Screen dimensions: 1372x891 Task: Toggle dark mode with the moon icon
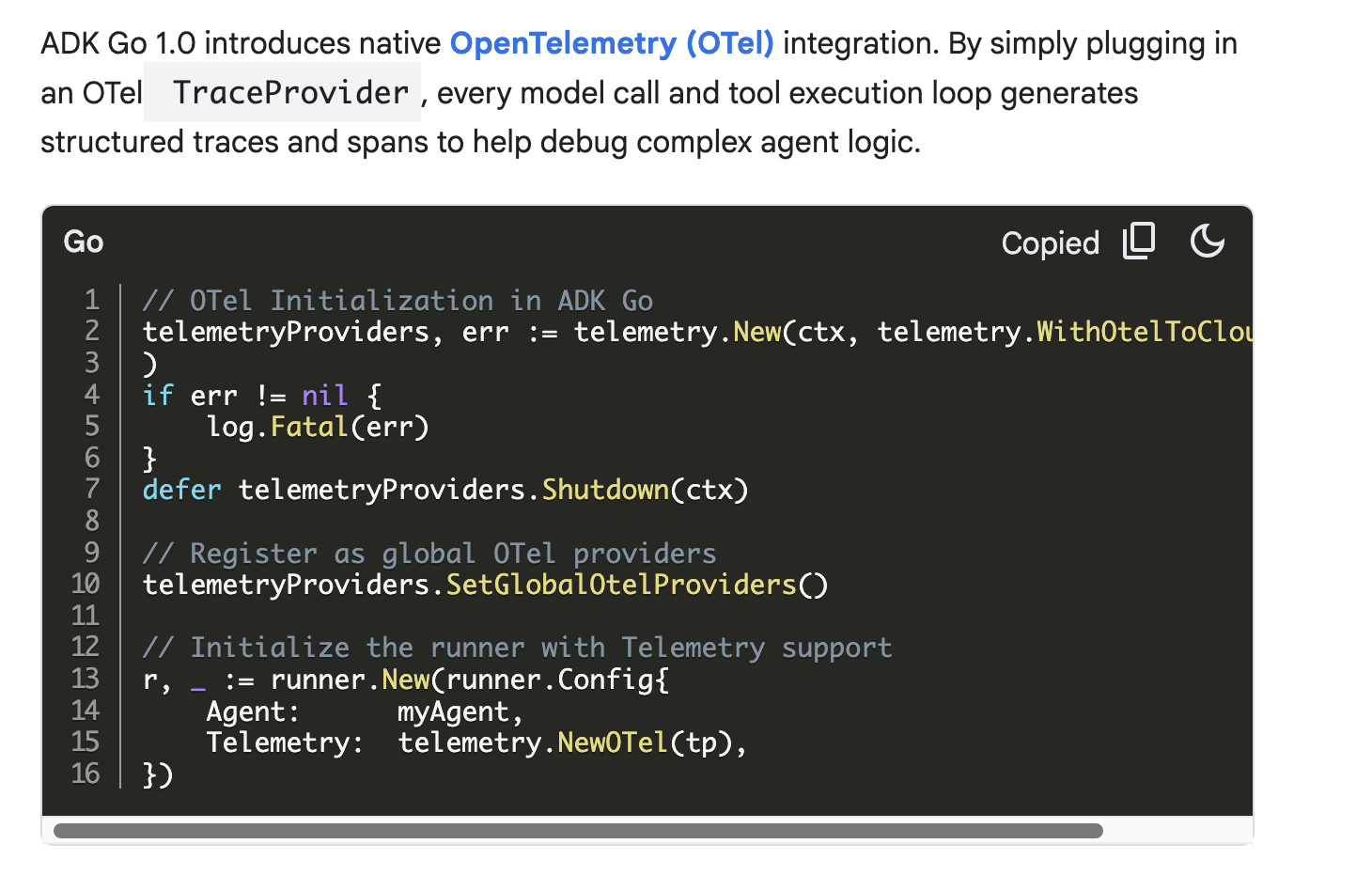pyautogui.click(x=1207, y=242)
